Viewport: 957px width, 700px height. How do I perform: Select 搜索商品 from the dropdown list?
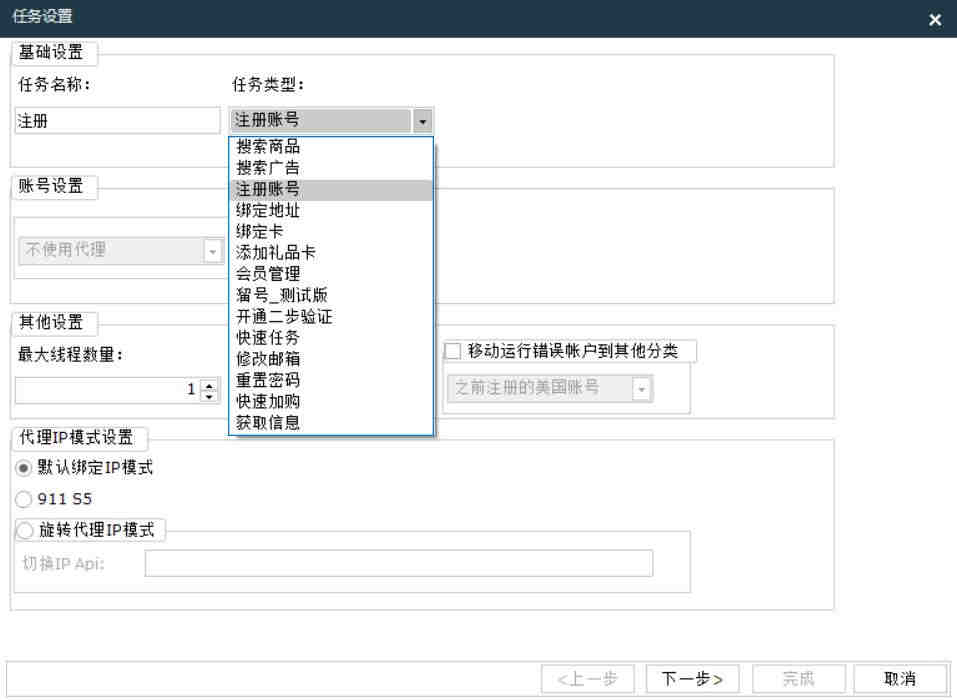point(330,147)
